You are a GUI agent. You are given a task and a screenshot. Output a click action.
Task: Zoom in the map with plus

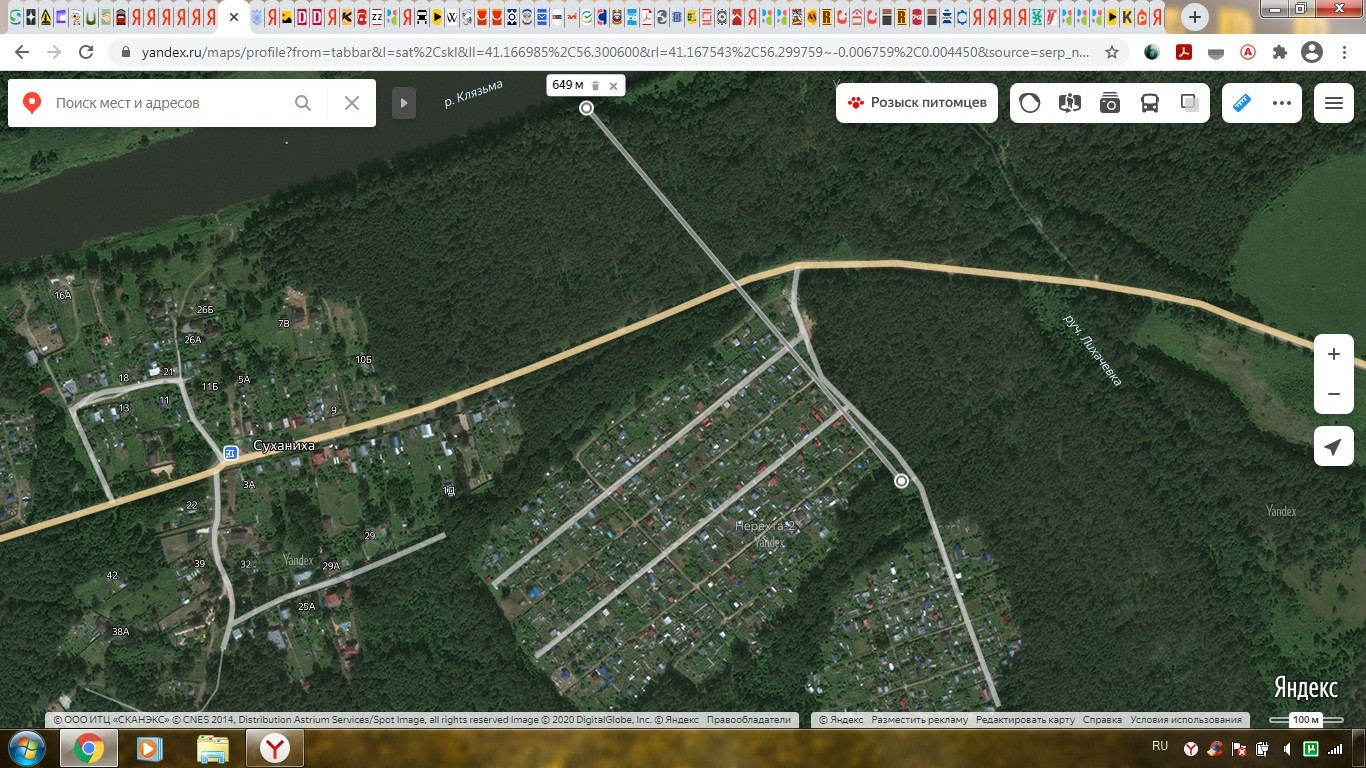point(1333,355)
